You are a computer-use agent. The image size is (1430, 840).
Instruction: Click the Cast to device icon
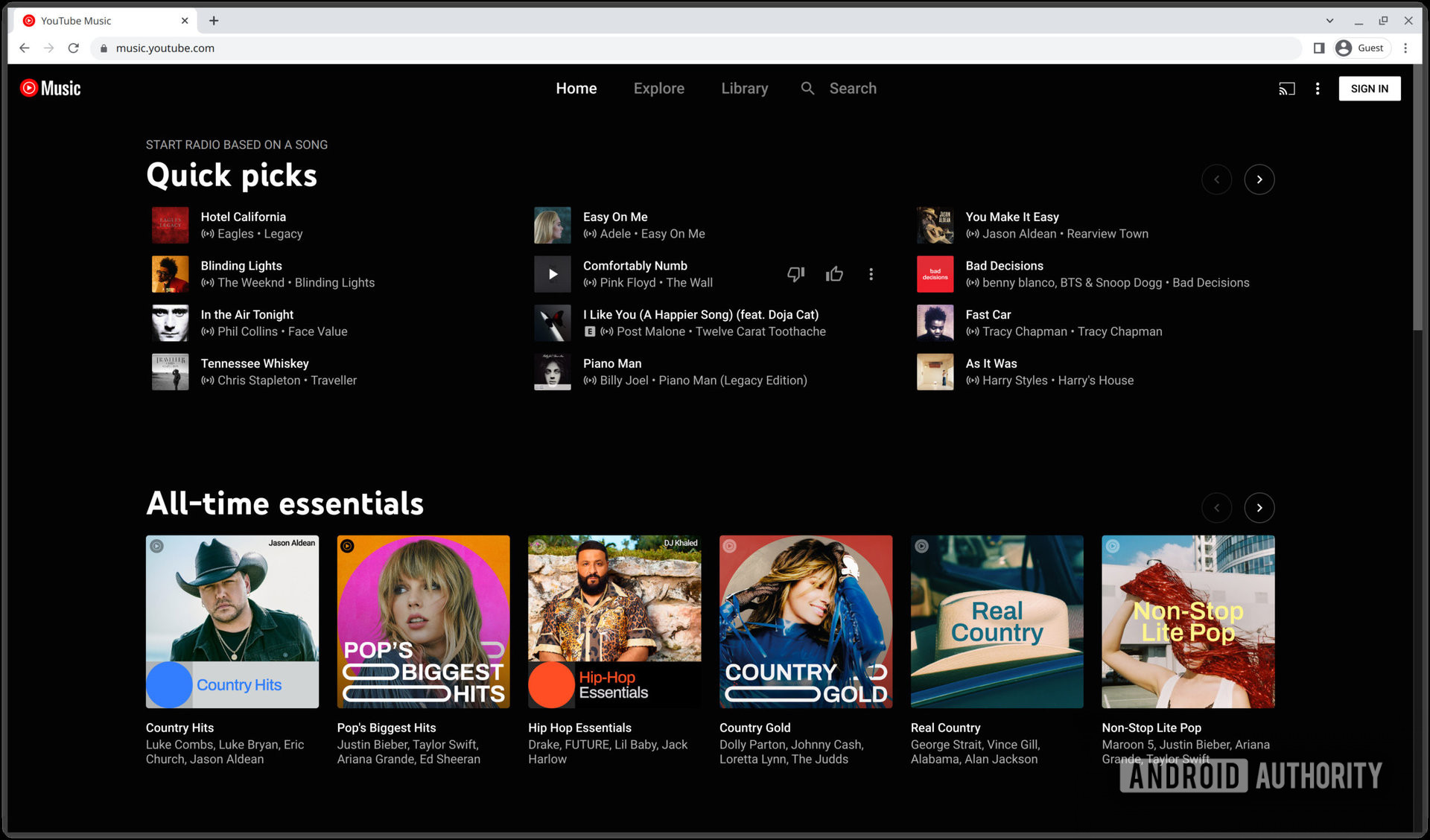click(x=1286, y=89)
